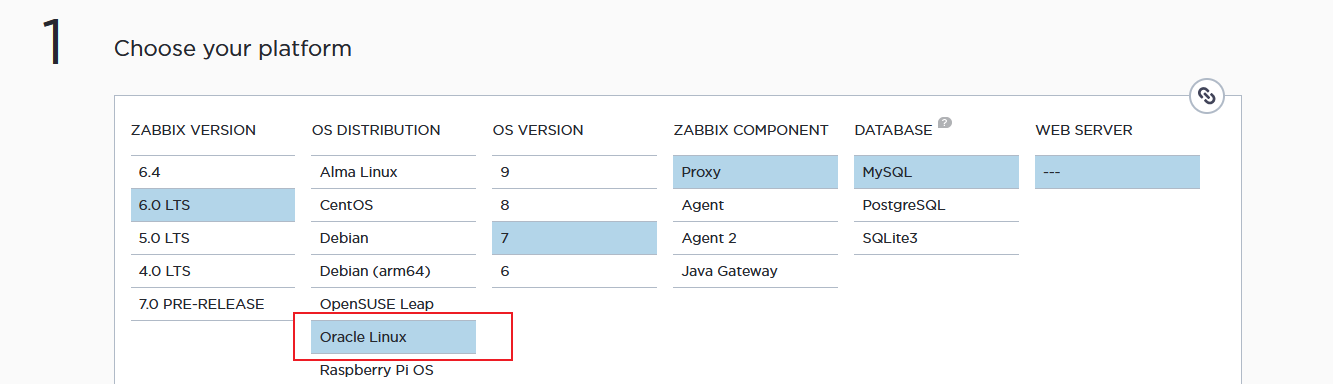Select CentOS as OS distribution

pos(394,205)
